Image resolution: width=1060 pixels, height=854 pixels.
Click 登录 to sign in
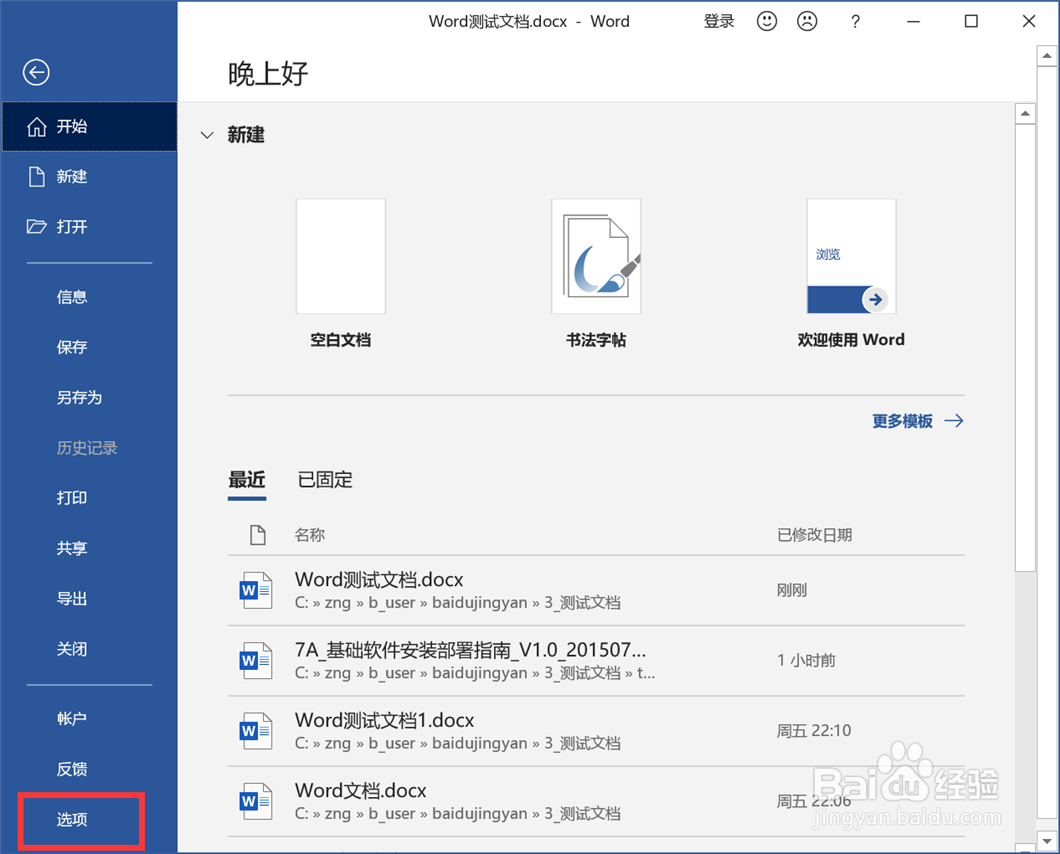[x=719, y=21]
